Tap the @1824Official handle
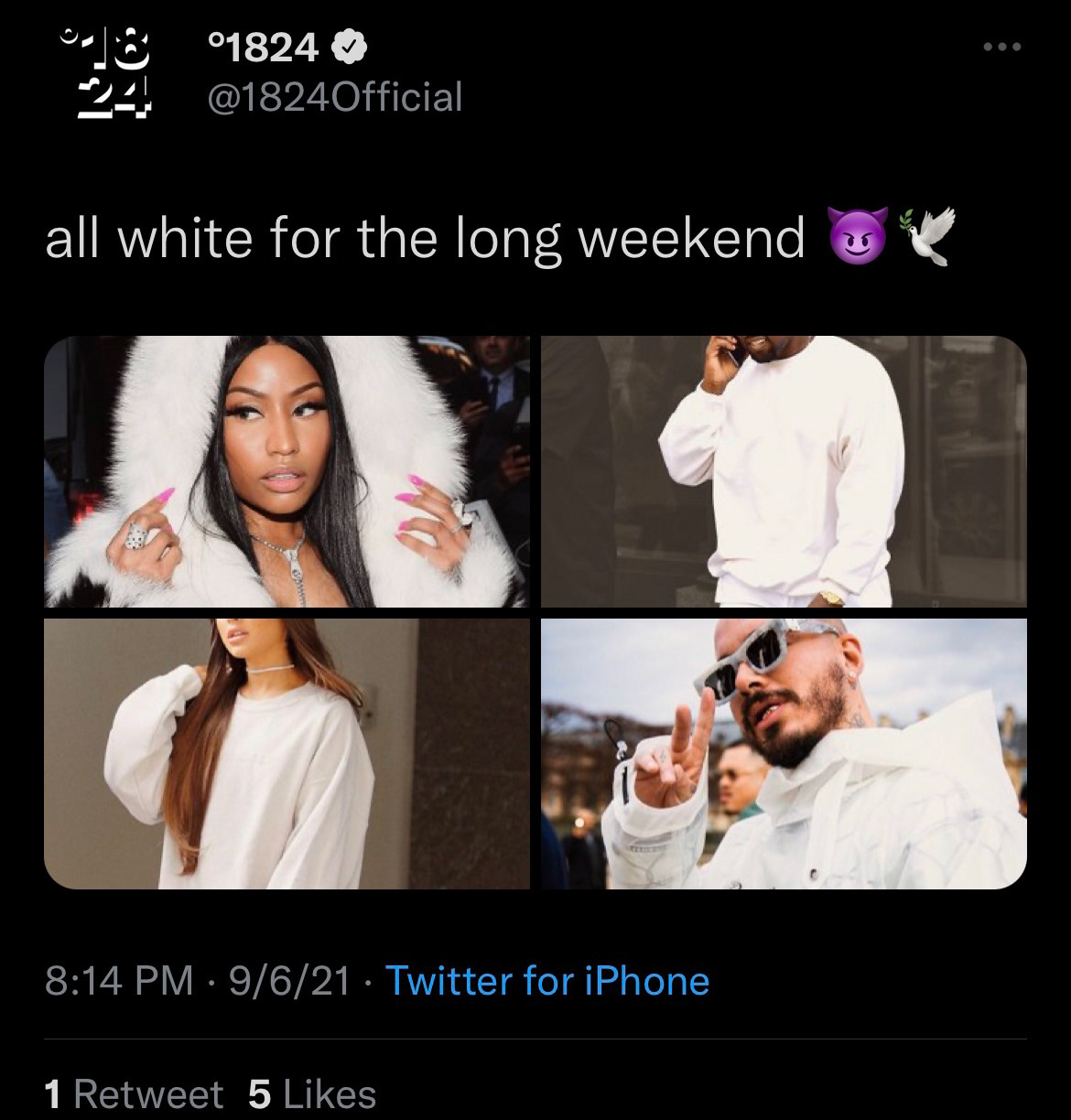 click(335, 96)
